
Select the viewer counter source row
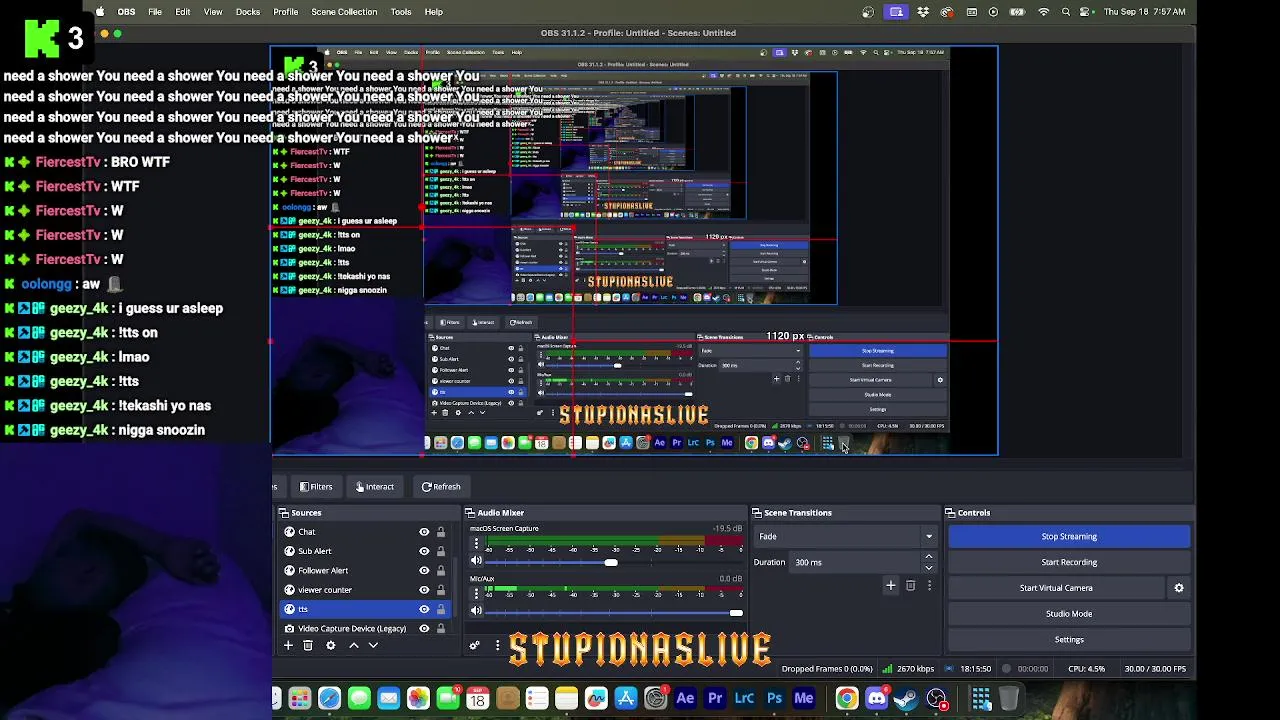click(365, 590)
